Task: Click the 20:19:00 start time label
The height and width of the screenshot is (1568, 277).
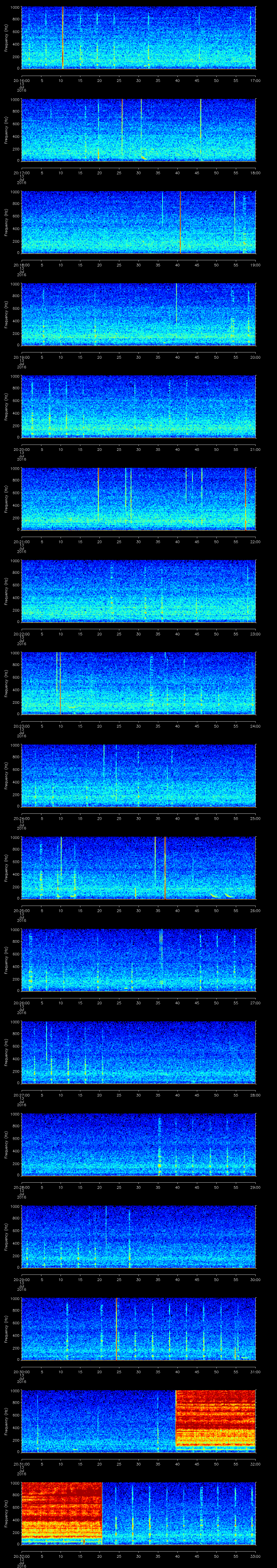Action: click(x=21, y=357)
